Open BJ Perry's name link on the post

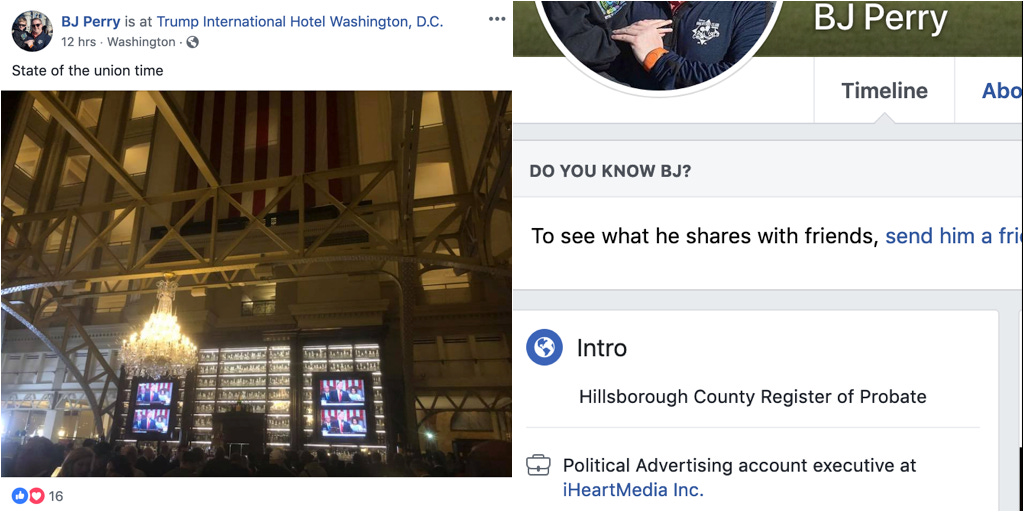point(90,21)
